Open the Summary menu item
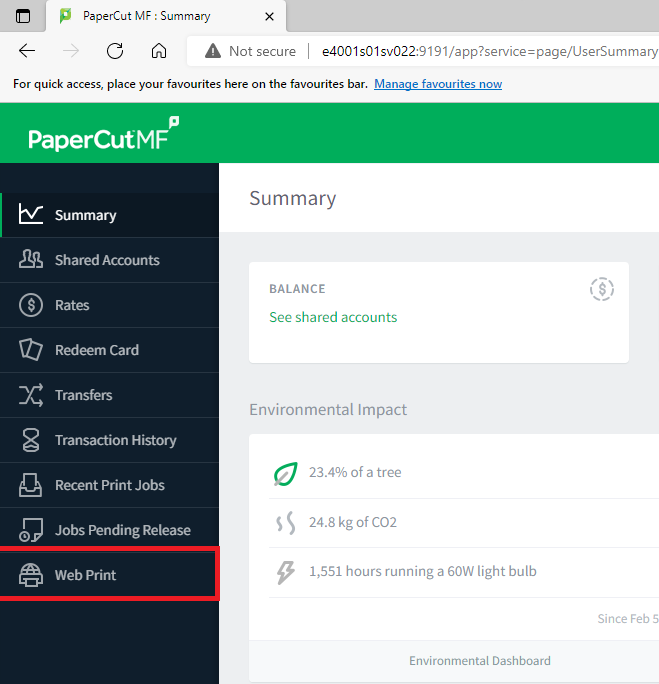The height and width of the screenshot is (684, 659). (x=109, y=215)
